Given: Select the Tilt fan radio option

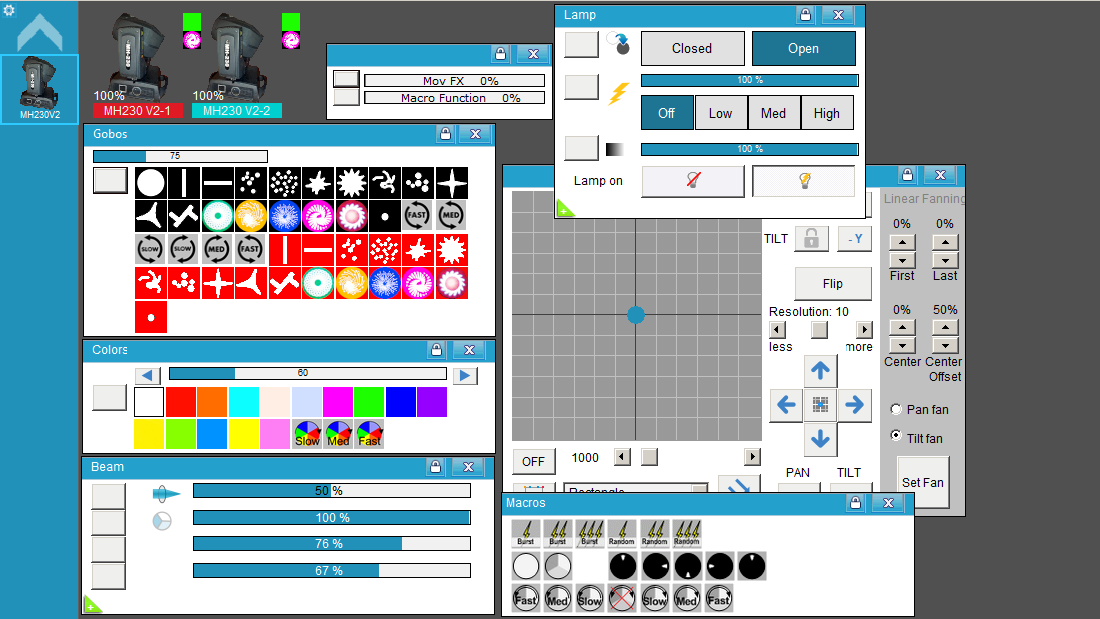Looking at the screenshot, I should 896,435.
